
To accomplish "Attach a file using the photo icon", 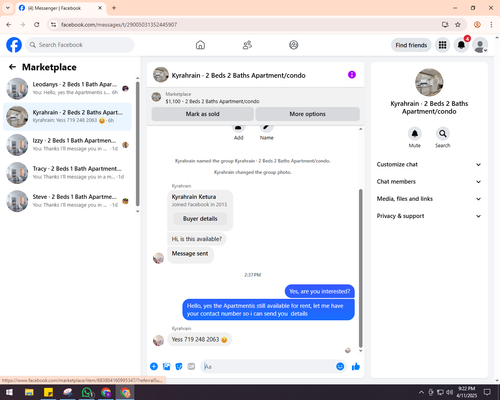I will pyautogui.click(x=166, y=367).
